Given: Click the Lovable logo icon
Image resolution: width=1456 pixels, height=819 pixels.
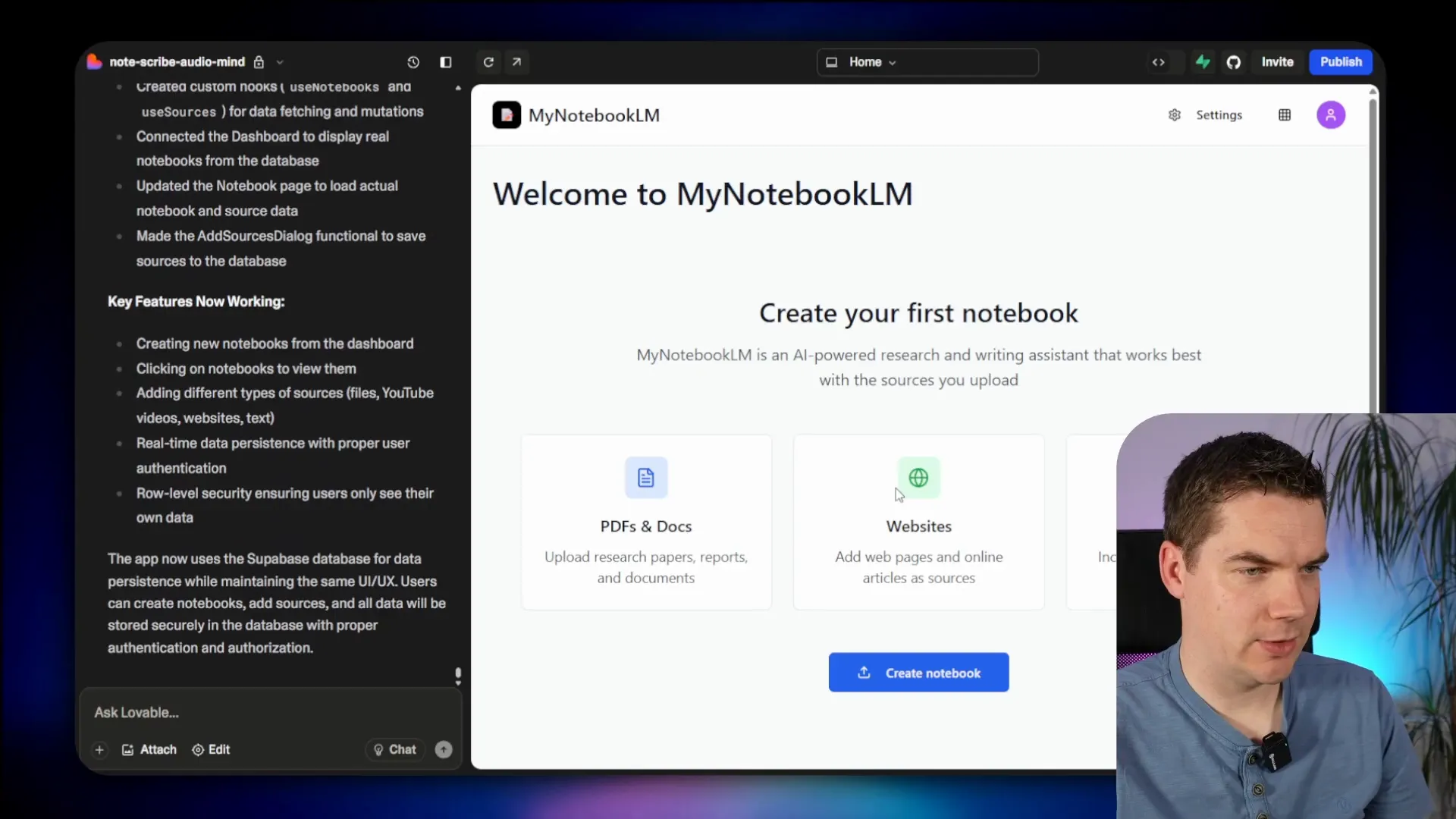Looking at the screenshot, I should pos(94,62).
